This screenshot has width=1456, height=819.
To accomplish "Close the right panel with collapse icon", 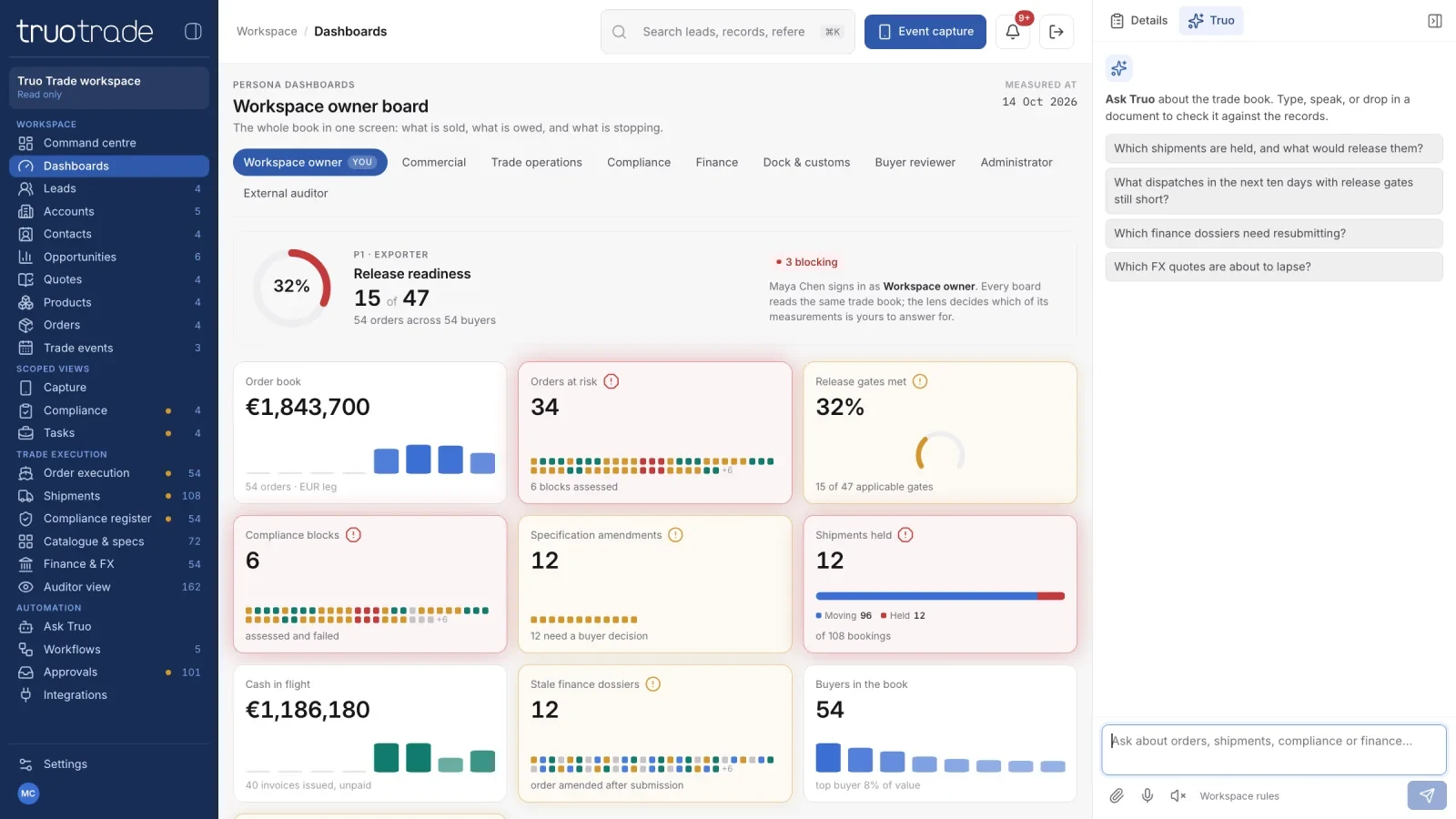I will point(1435,21).
